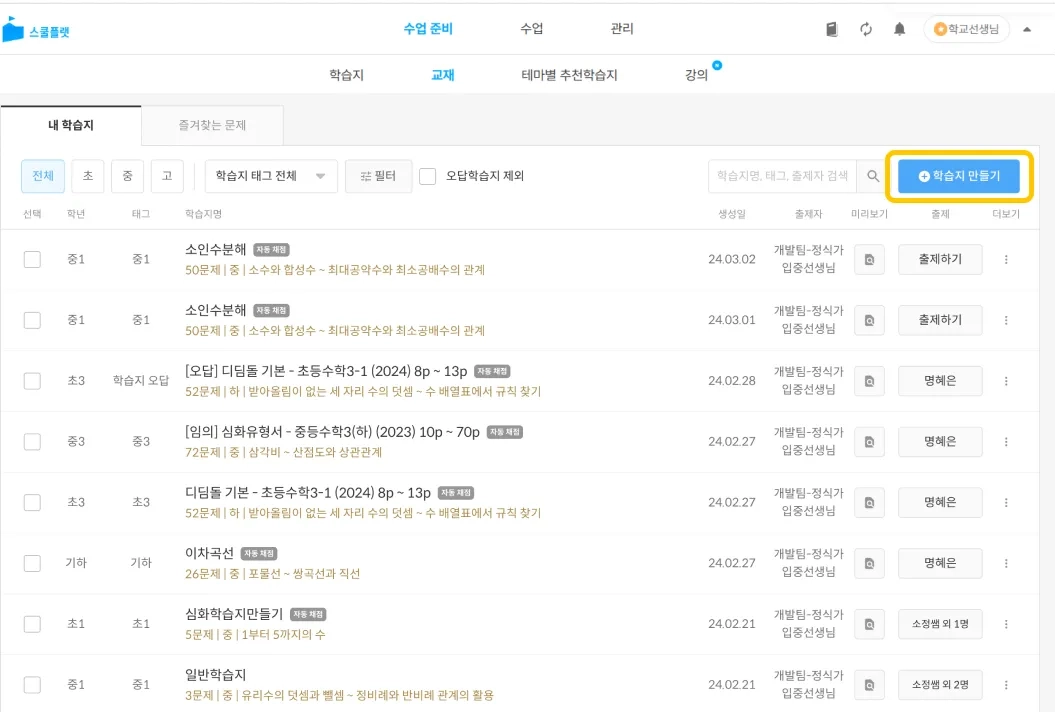Image resolution: width=1055 pixels, height=712 pixels.
Task: Go to 강의 submenu
Action: [x=696, y=75]
